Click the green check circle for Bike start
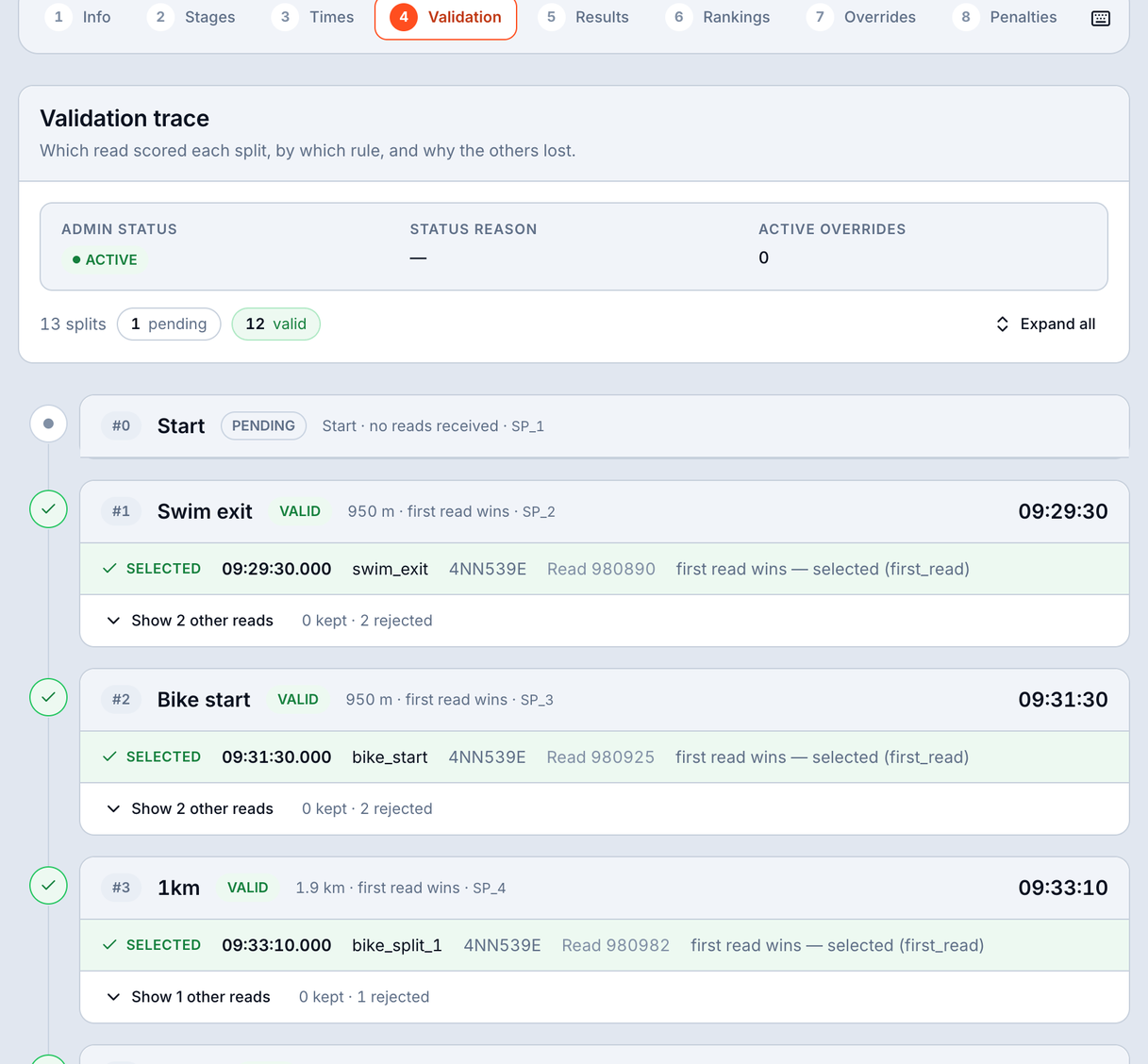1148x1064 pixels. (48, 697)
